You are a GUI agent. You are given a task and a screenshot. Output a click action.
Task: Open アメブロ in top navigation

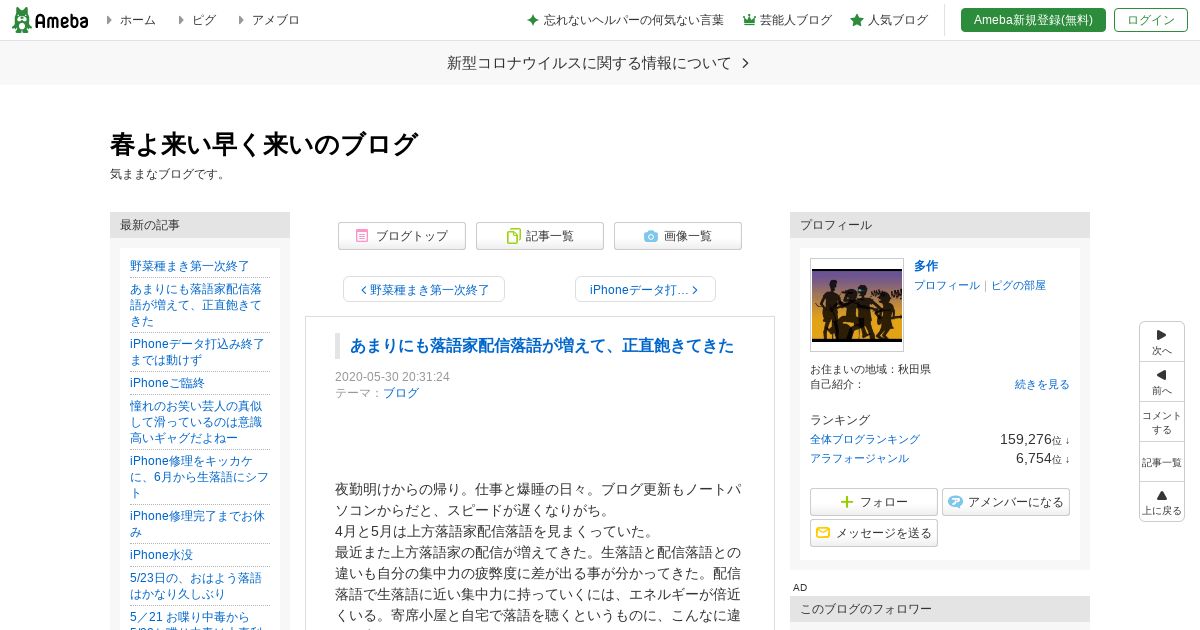pyautogui.click(x=275, y=20)
